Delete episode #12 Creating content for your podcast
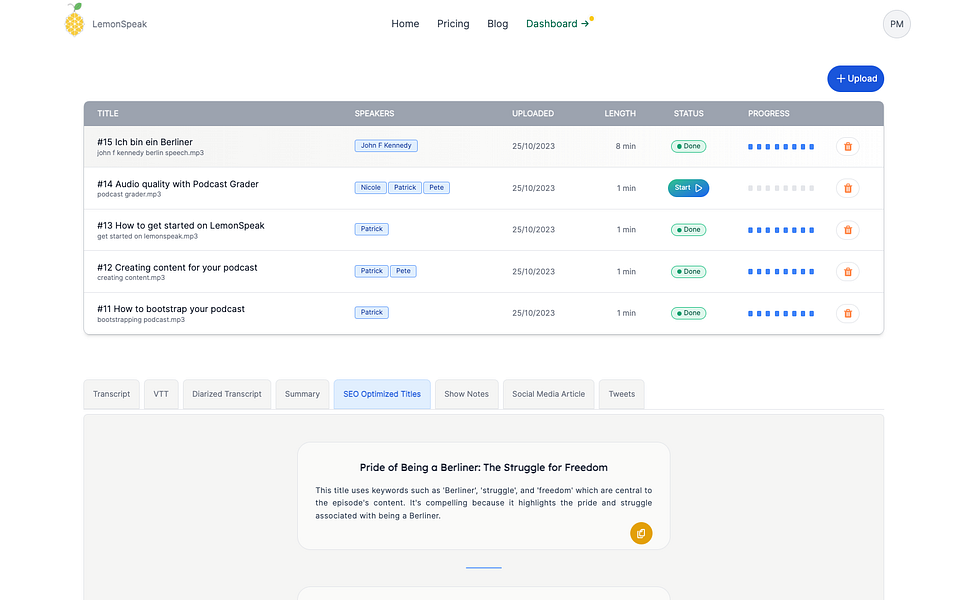972x600 pixels. pos(847,271)
